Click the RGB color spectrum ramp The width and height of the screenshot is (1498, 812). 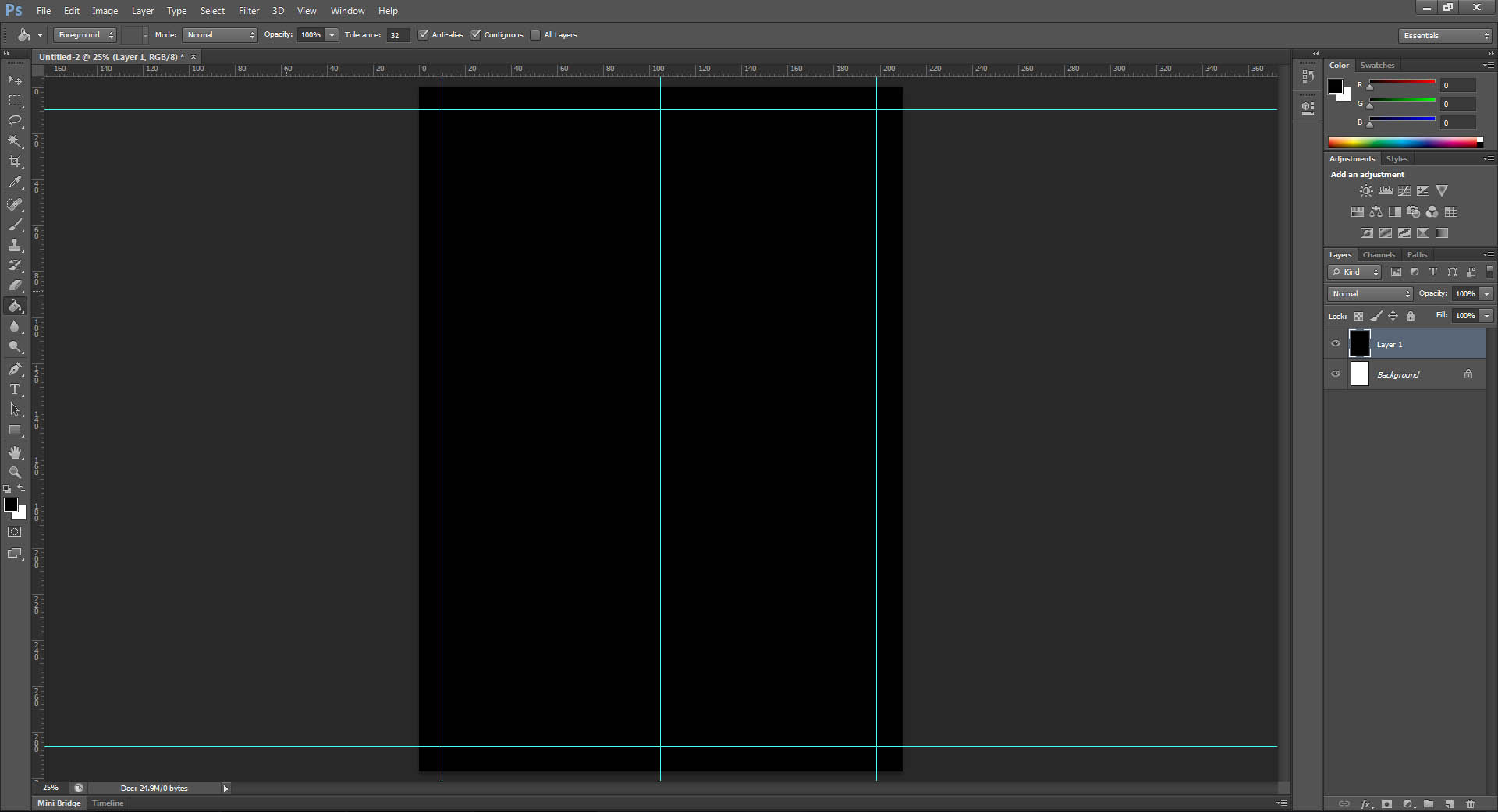(1403, 142)
